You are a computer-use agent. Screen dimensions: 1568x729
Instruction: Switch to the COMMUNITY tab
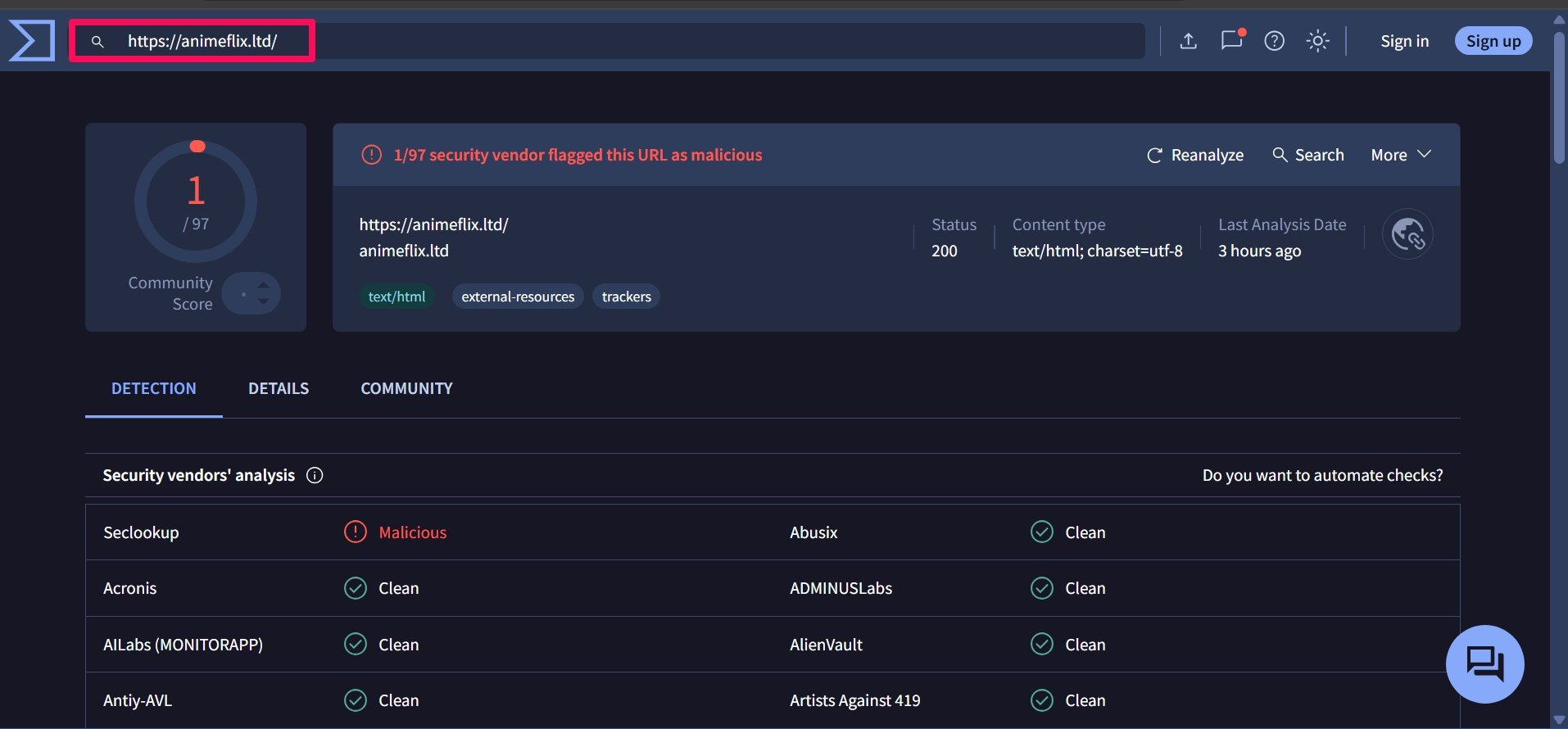pyautogui.click(x=406, y=388)
